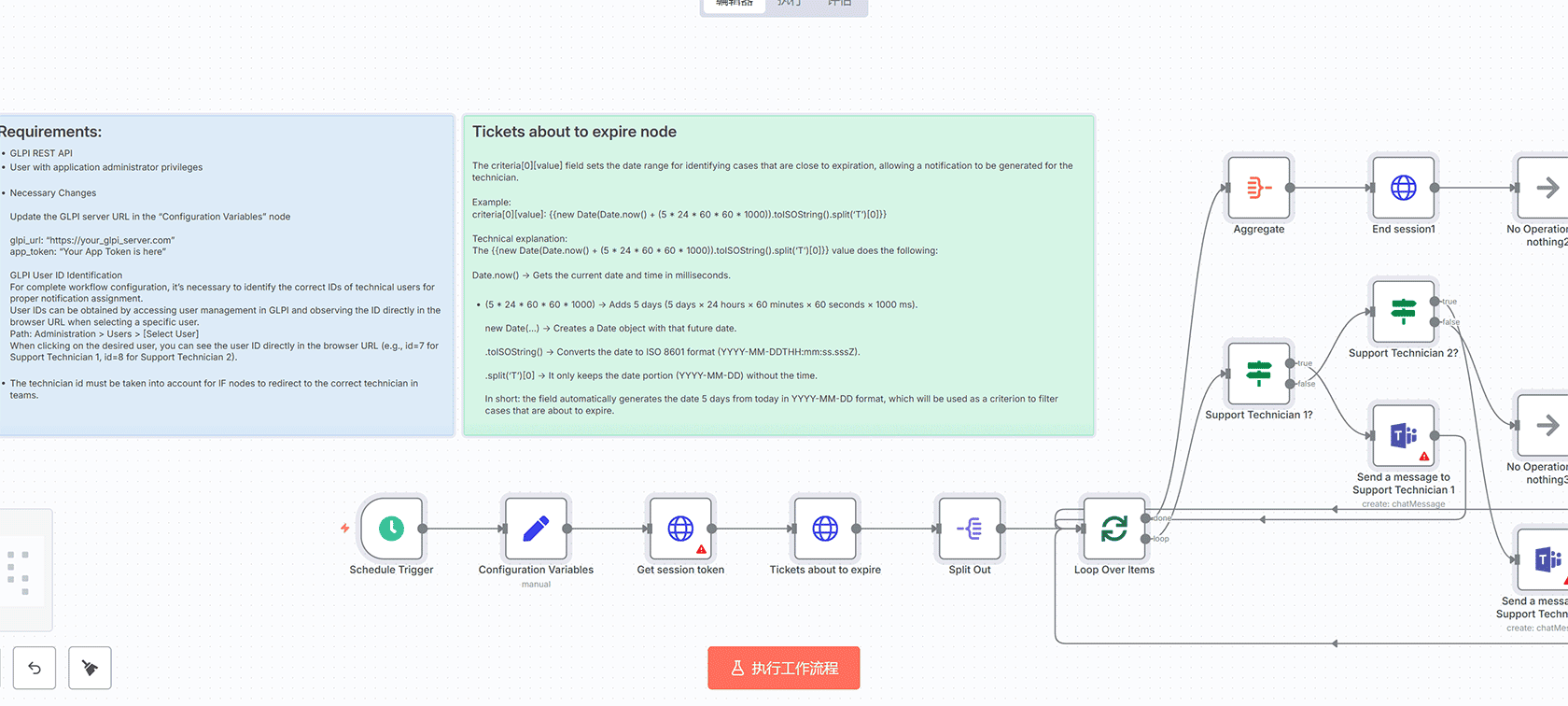Click the loop output handle of Loop Over Items
This screenshot has width=1568, height=706.
click(1146, 539)
